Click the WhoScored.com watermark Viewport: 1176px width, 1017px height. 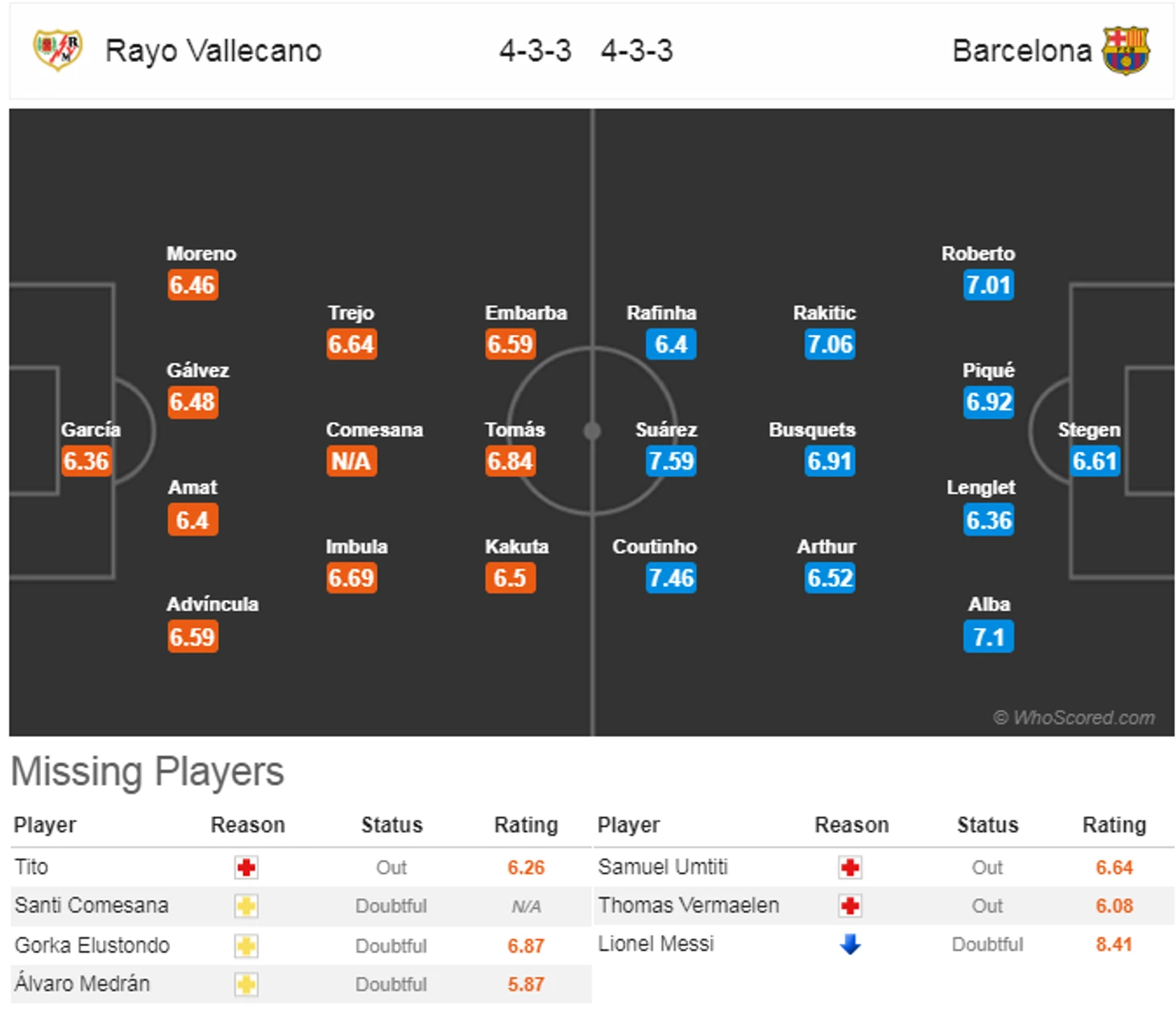tap(1075, 717)
